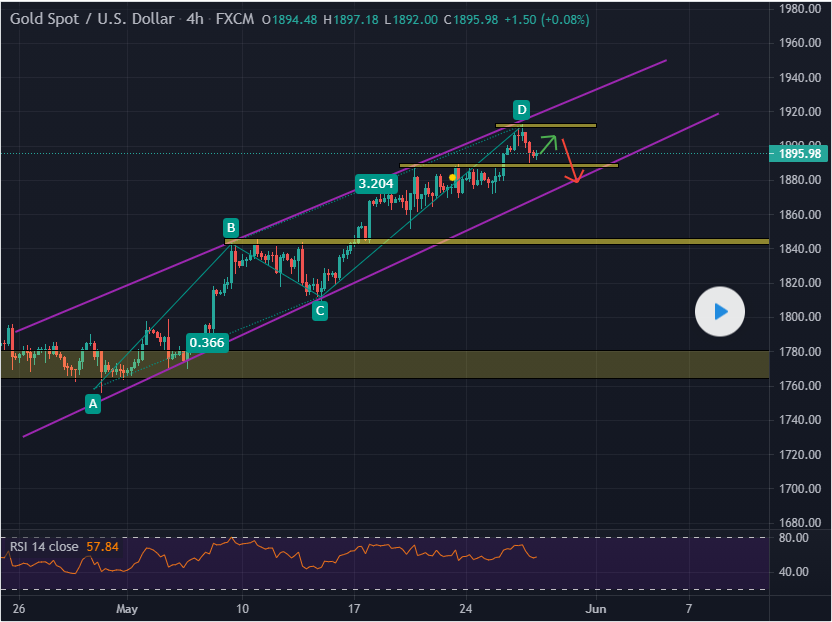Click the red down arrow drawing

tap(570, 162)
